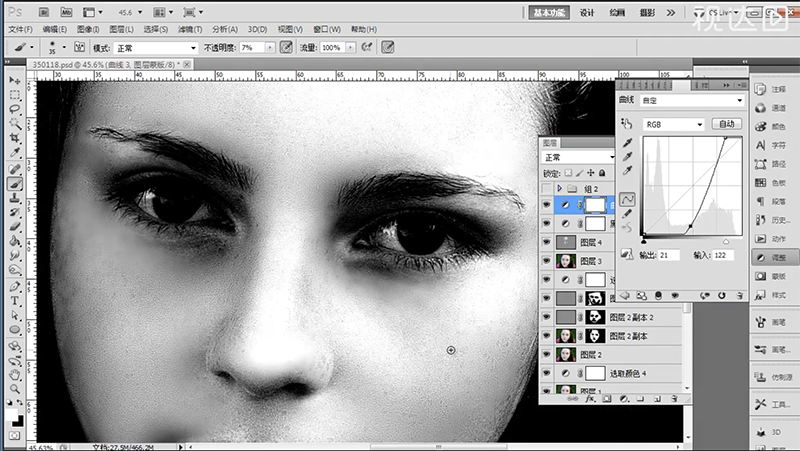
Task: Click the foreground/background color swatches
Action: click(14, 417)
